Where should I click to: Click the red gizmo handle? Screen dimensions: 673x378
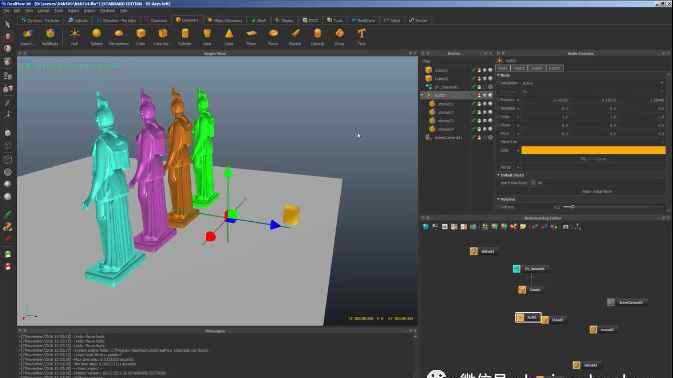(x=210, y=236)
